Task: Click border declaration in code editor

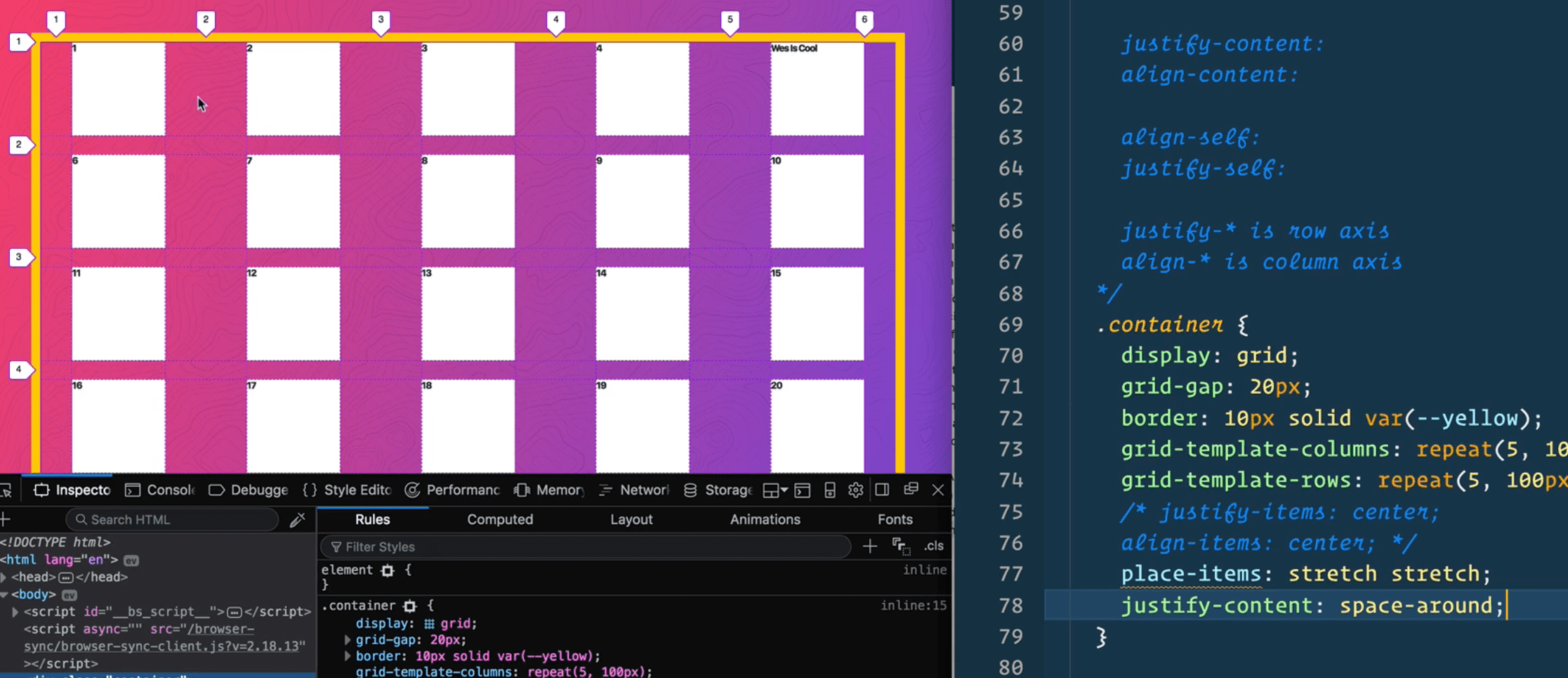Action: pyautogui.click(x=1331, y=419)
